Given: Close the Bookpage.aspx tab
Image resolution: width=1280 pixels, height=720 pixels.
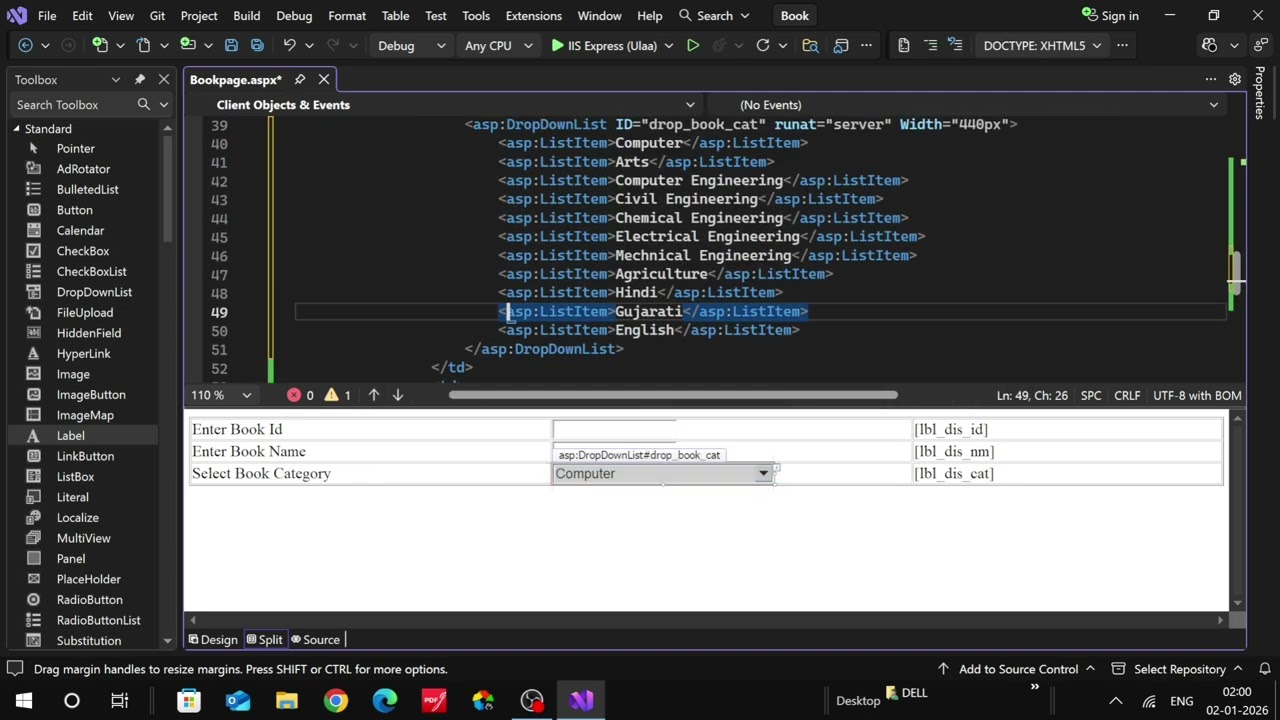Looking at the screenshot, I should 324,79.
